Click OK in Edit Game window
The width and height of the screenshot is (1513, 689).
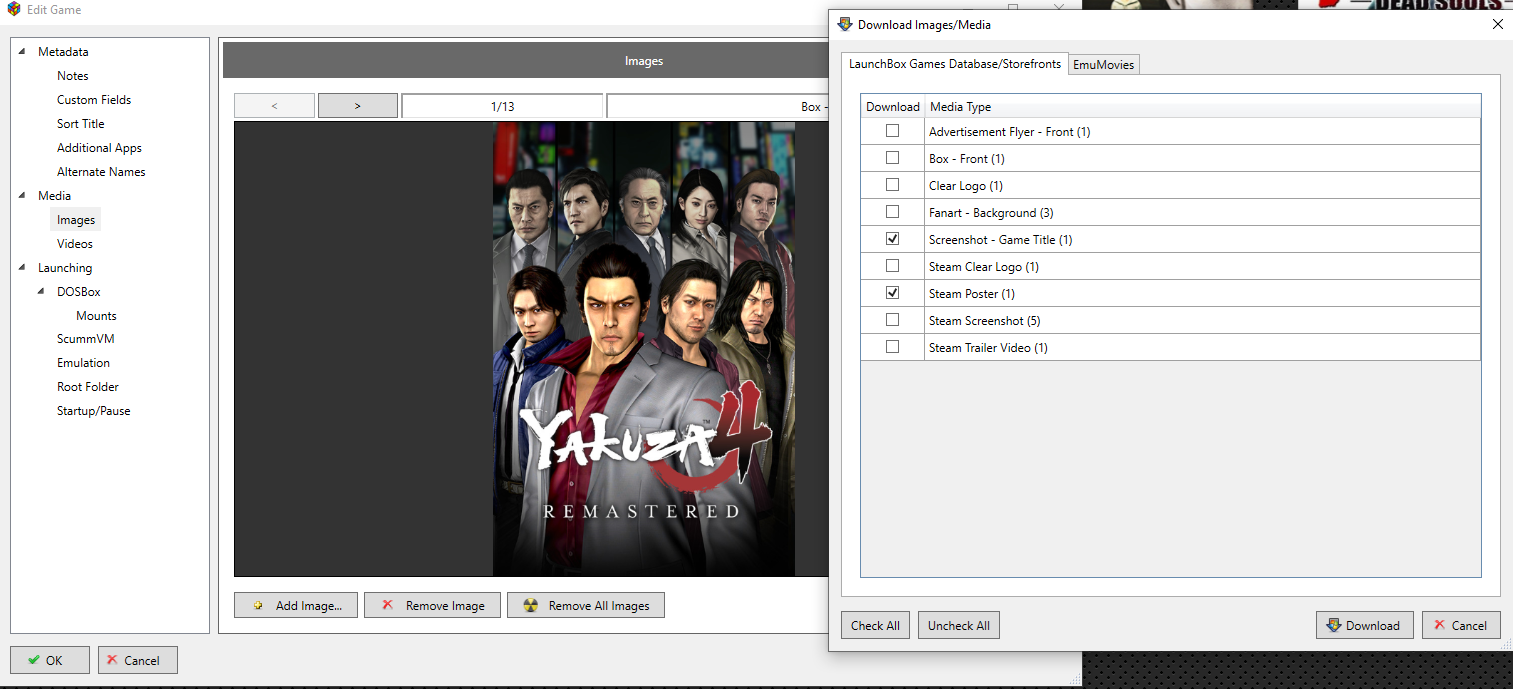(50, 660)
